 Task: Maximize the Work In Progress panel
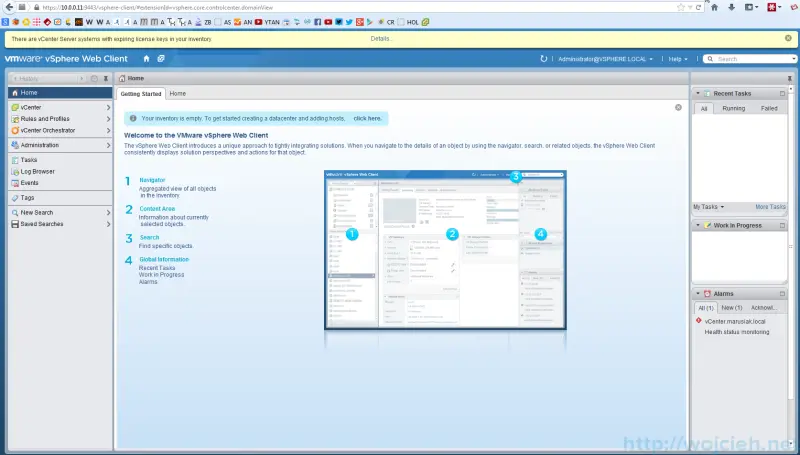tap(782, 225)
